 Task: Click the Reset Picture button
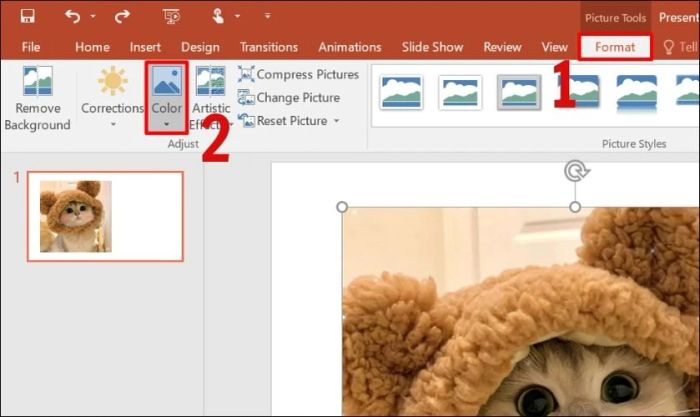click(283, 121)
